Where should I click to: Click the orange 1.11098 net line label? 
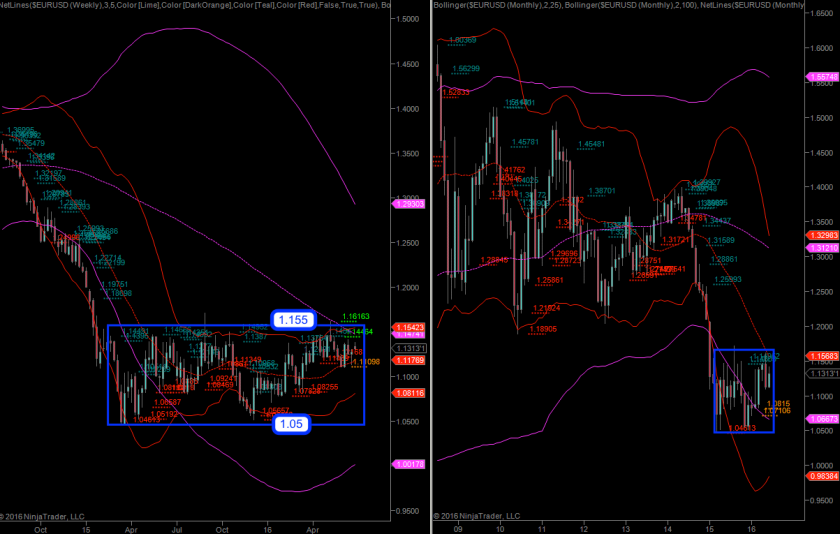[x=366, y=362]
